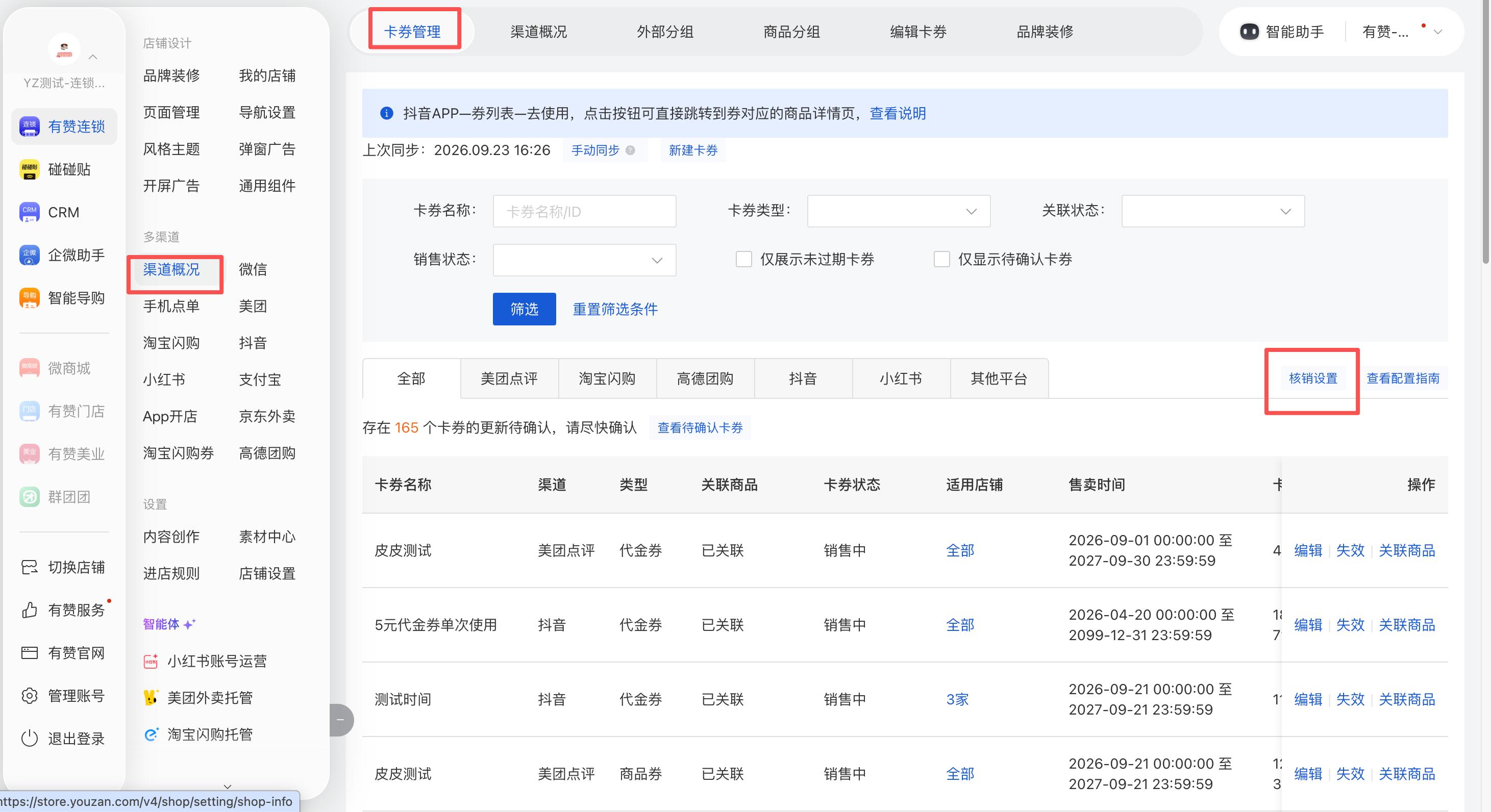
Task: Click the info icon in the blue notice
Action: pyautogui.click(x=386, y=113)
